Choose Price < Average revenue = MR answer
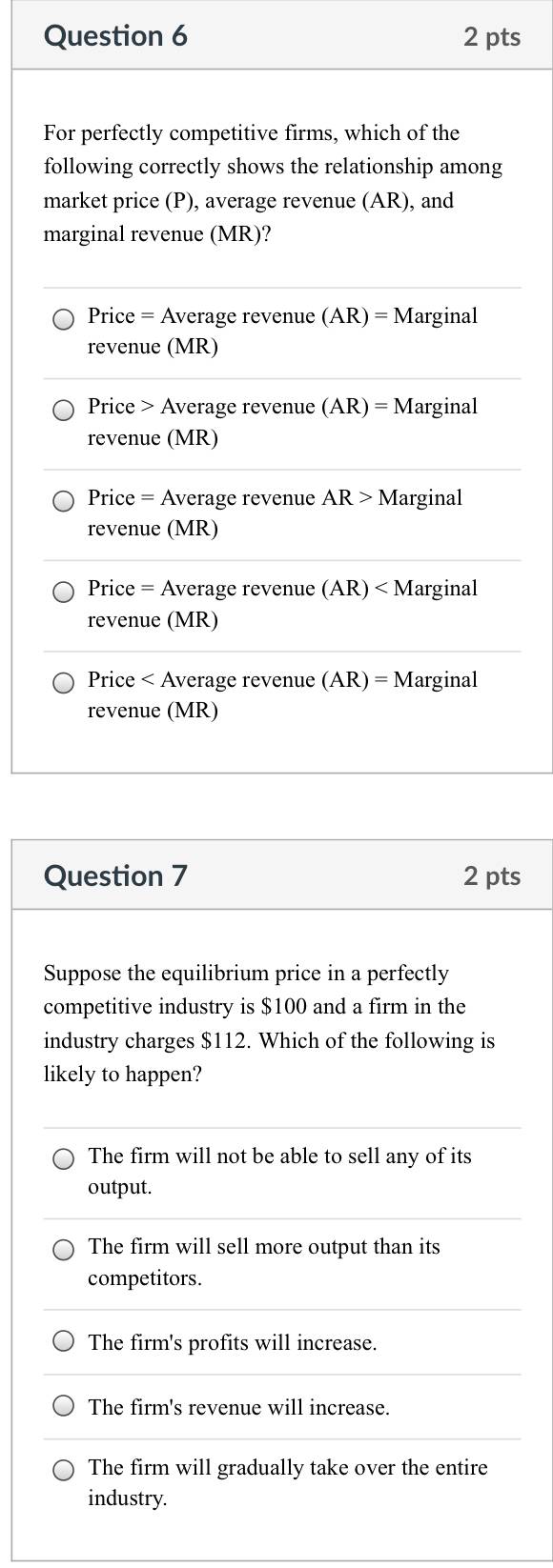The width and height of the screenshot is (553, 1568). click(x=64, y=683)
